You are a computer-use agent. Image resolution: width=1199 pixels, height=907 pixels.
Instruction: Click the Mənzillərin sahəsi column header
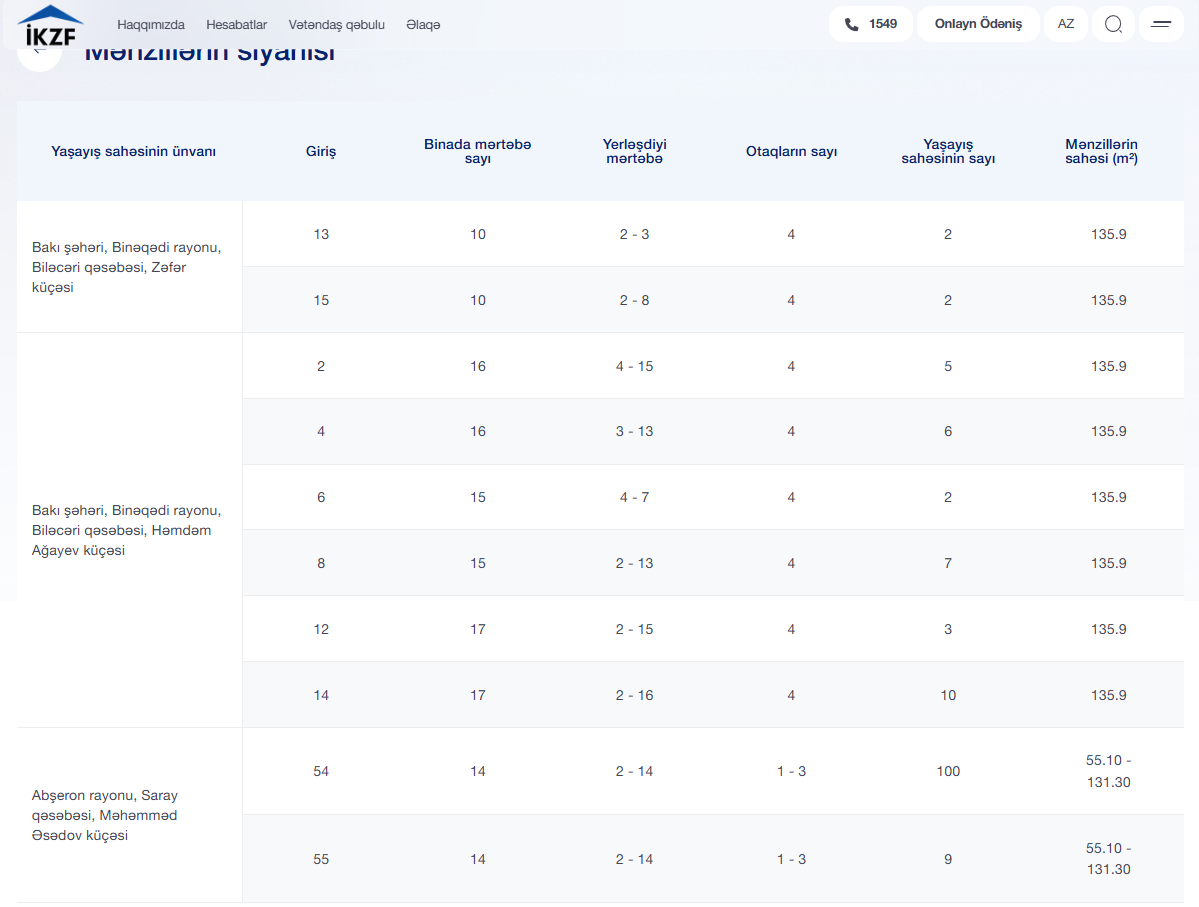1101,151
